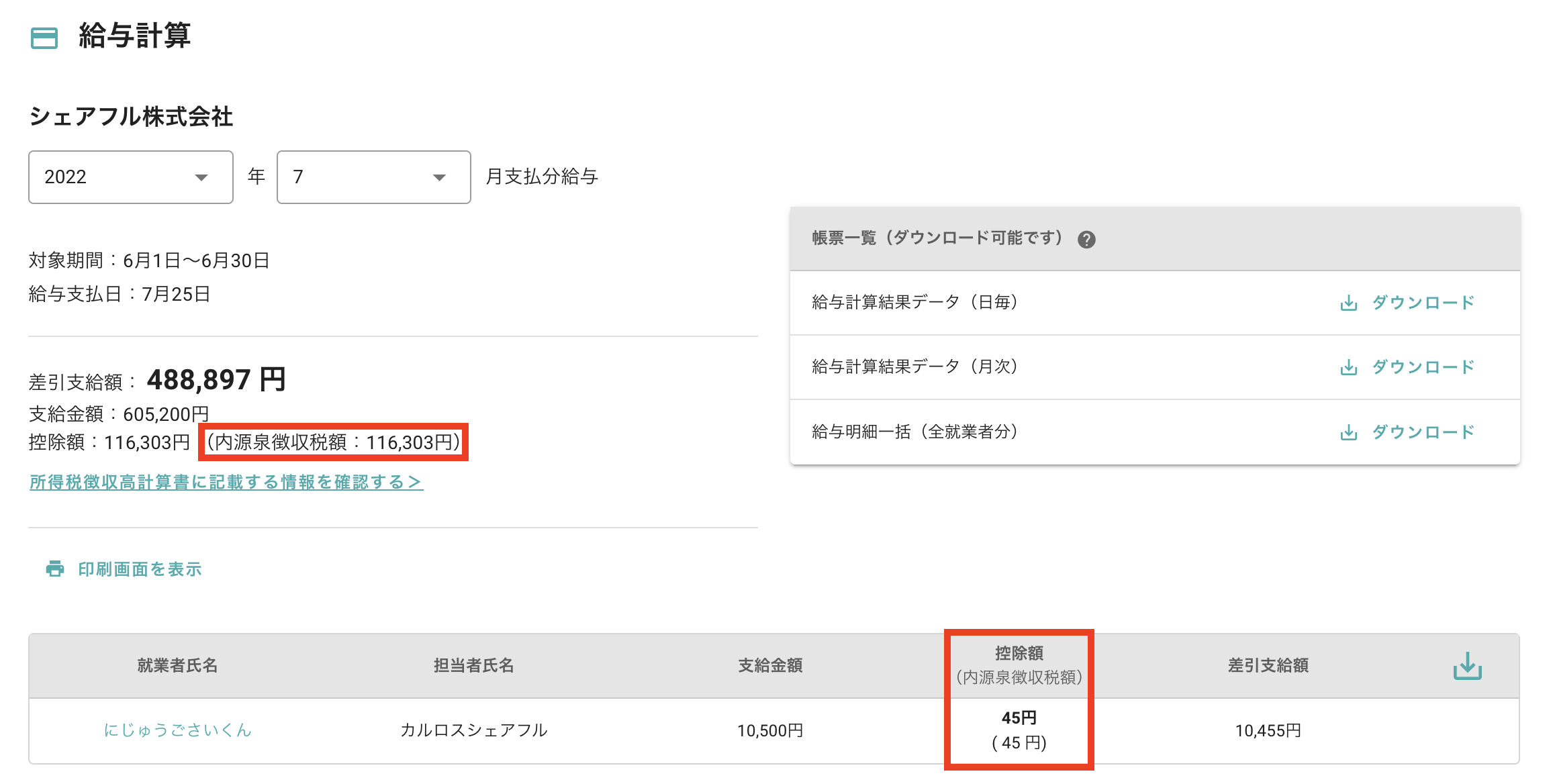This screenshot has width=1551, height=784.
Task: Click the payroll card icon beside 給与計算
Action: (x=44, y=38)
